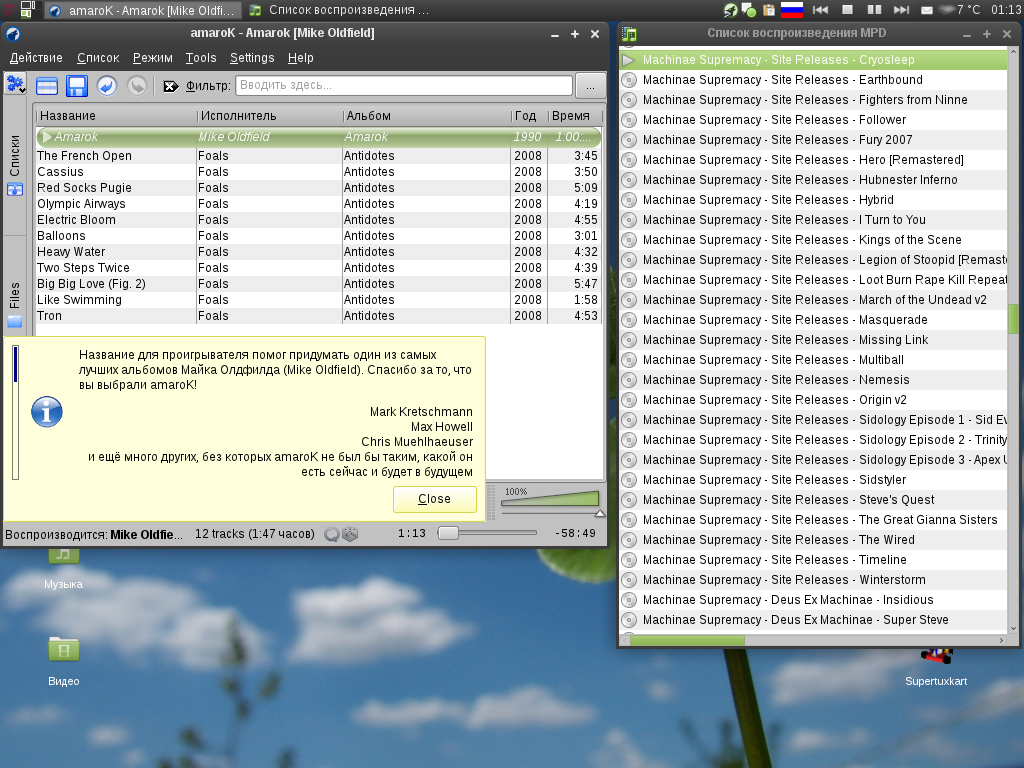
Task: Stop playback from the top panel
Action: (x=848, y=10)
